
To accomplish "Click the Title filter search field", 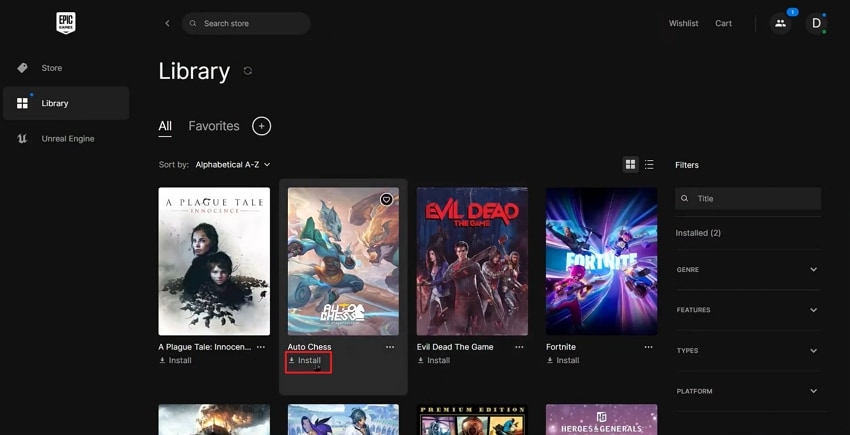I will (x=748, y=199).
